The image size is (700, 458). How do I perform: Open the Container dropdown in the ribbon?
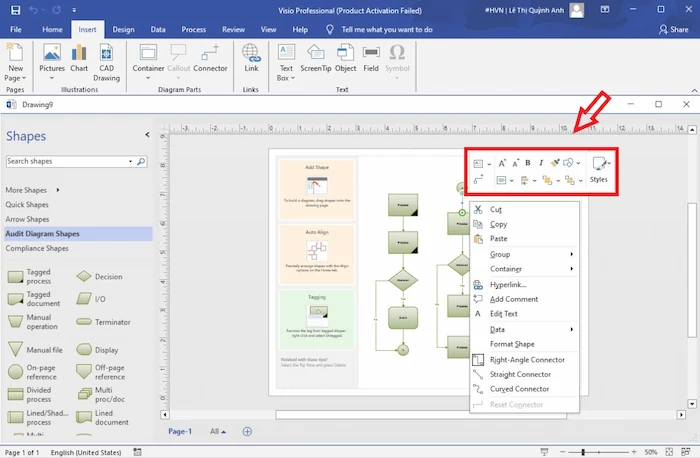(148, 79)
